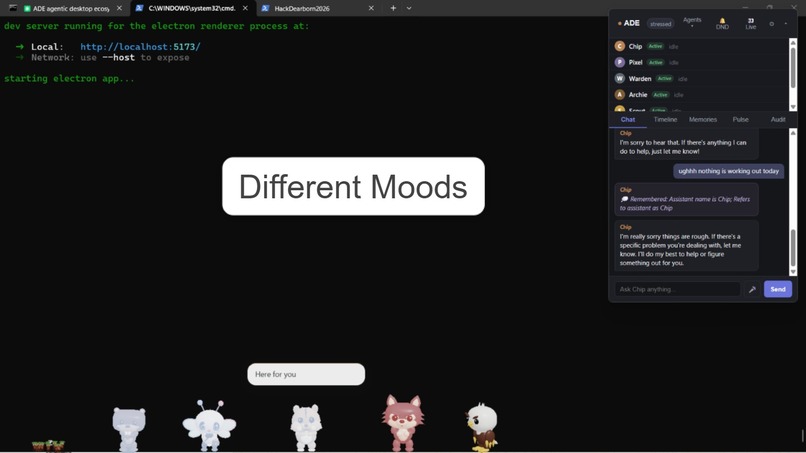The width and height of the screenshot is (806, 453).
Task: Click the chat scrollbar thumb
Action: pos(793,248)
